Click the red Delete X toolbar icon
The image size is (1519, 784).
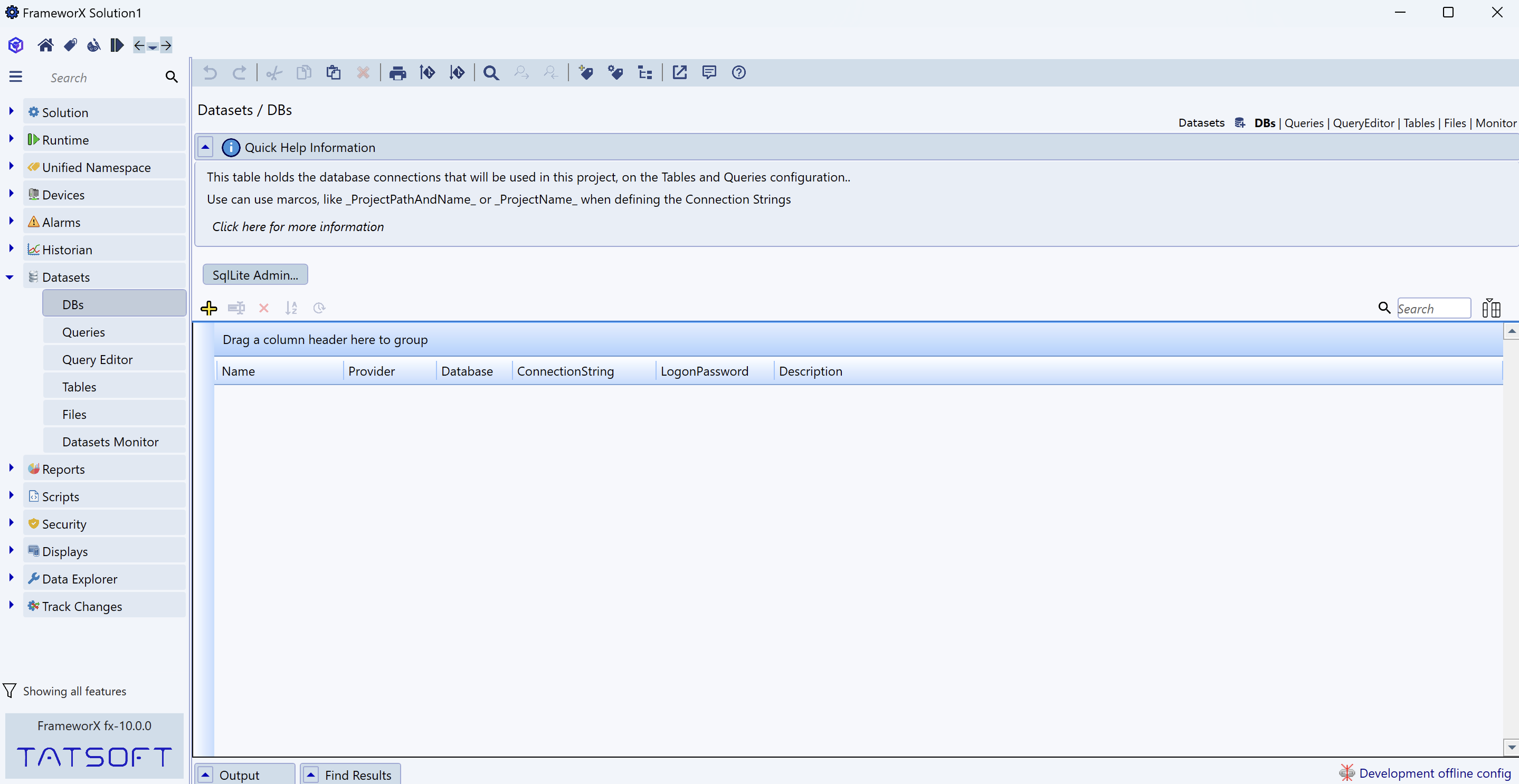pos(363,72)
